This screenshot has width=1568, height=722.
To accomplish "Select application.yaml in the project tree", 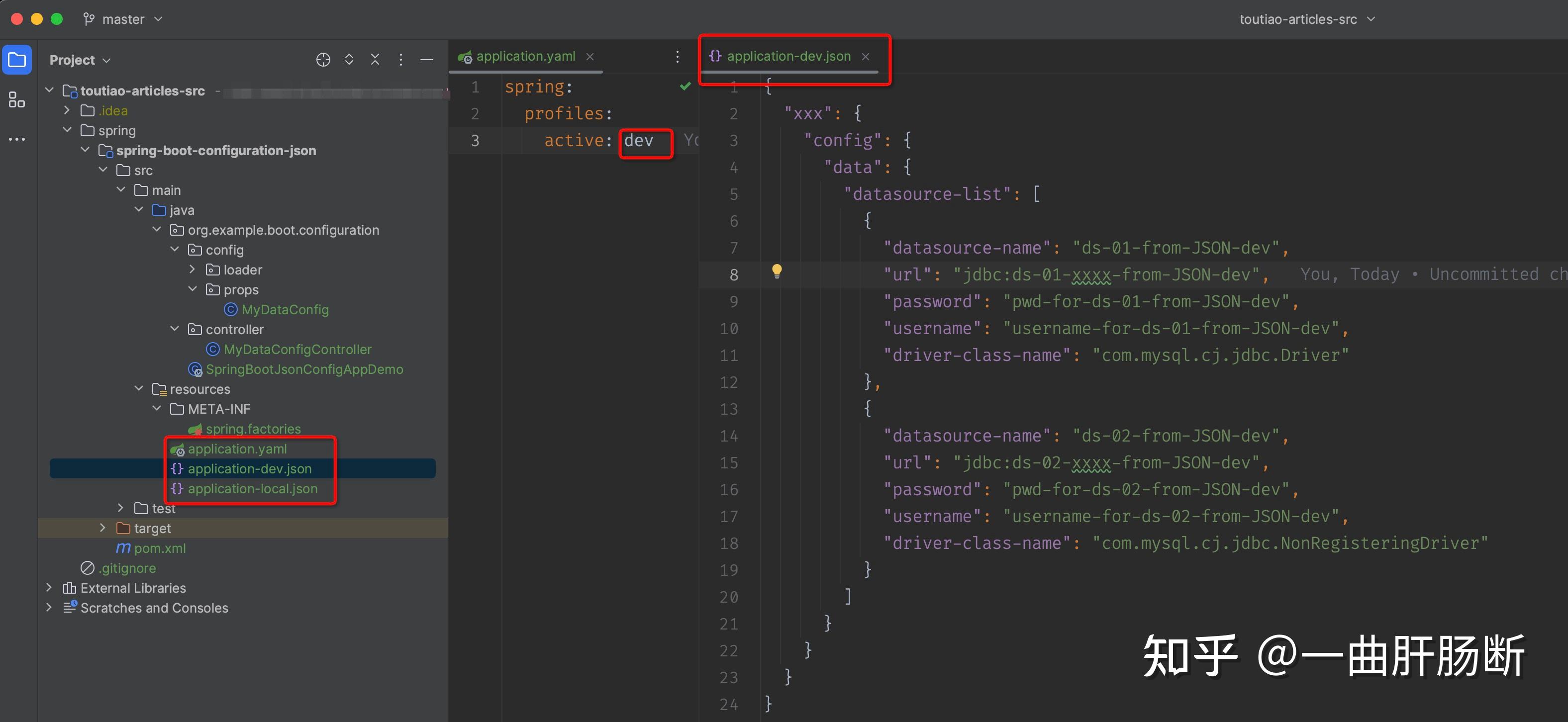I will (x=237, y=449).
